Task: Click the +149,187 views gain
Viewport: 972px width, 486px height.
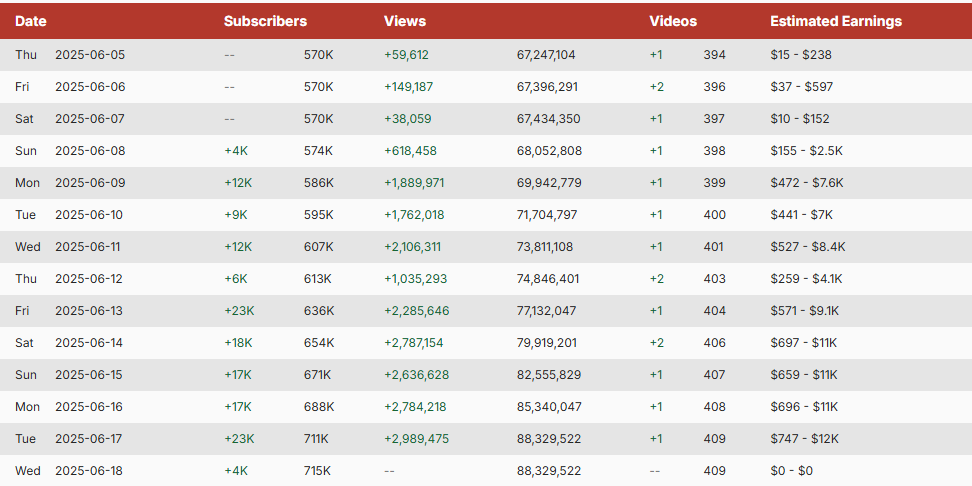Action: click(409, 87)
